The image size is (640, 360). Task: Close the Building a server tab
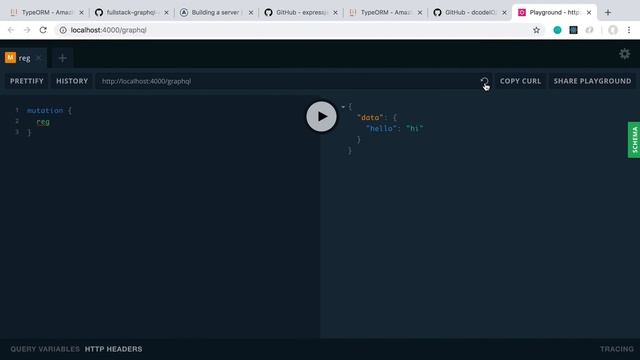(x=251, y=13)
